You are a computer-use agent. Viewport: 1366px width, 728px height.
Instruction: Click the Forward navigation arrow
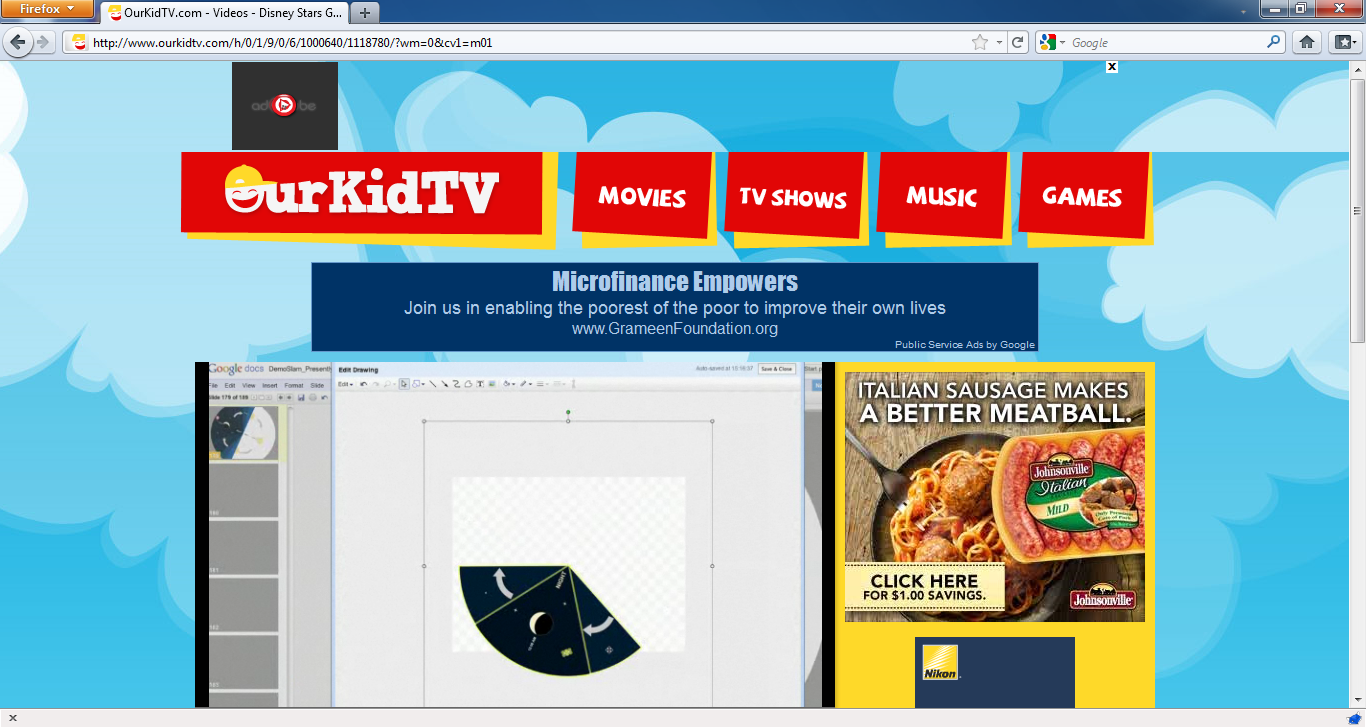[43, 42]
